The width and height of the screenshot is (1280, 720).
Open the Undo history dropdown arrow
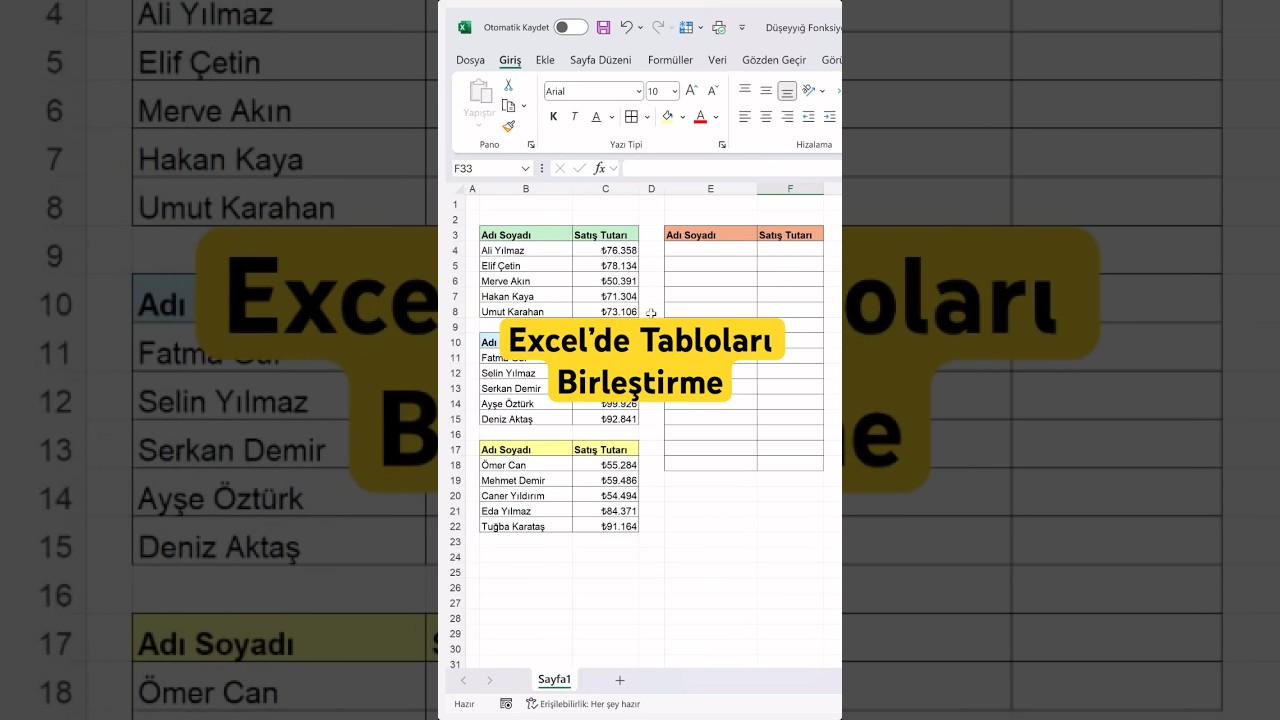pyautogui.click(x=640, y=28)
